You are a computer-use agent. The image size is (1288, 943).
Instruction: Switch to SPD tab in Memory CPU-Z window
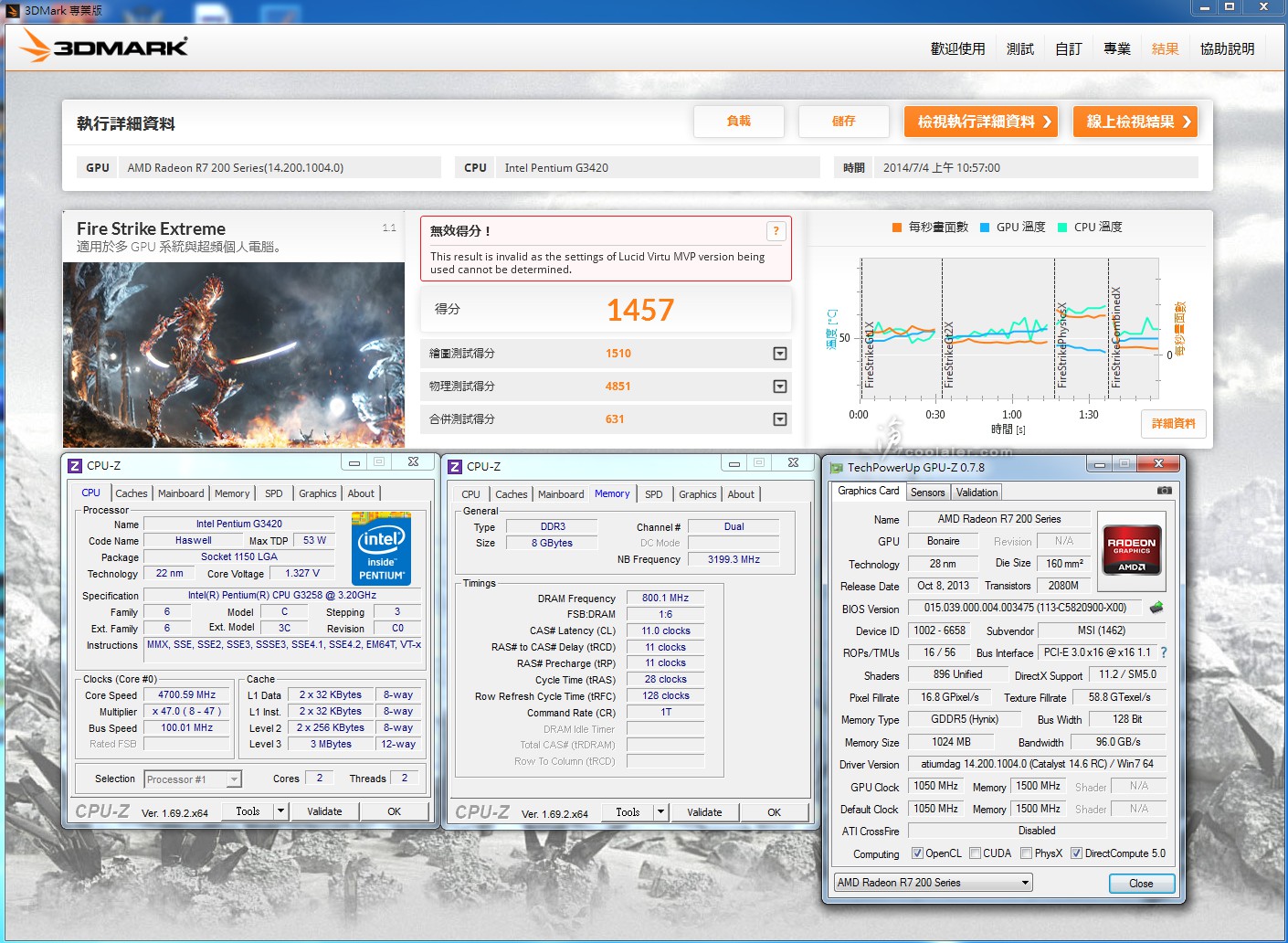coord(654,494)
